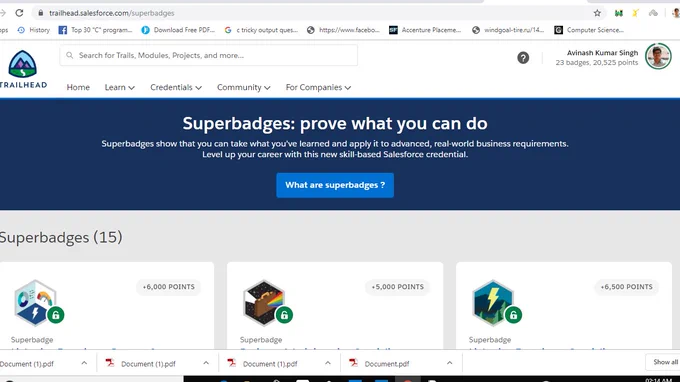
Task: Click the Avinash Kumar Singh name
Action: [x=602, y=52]
